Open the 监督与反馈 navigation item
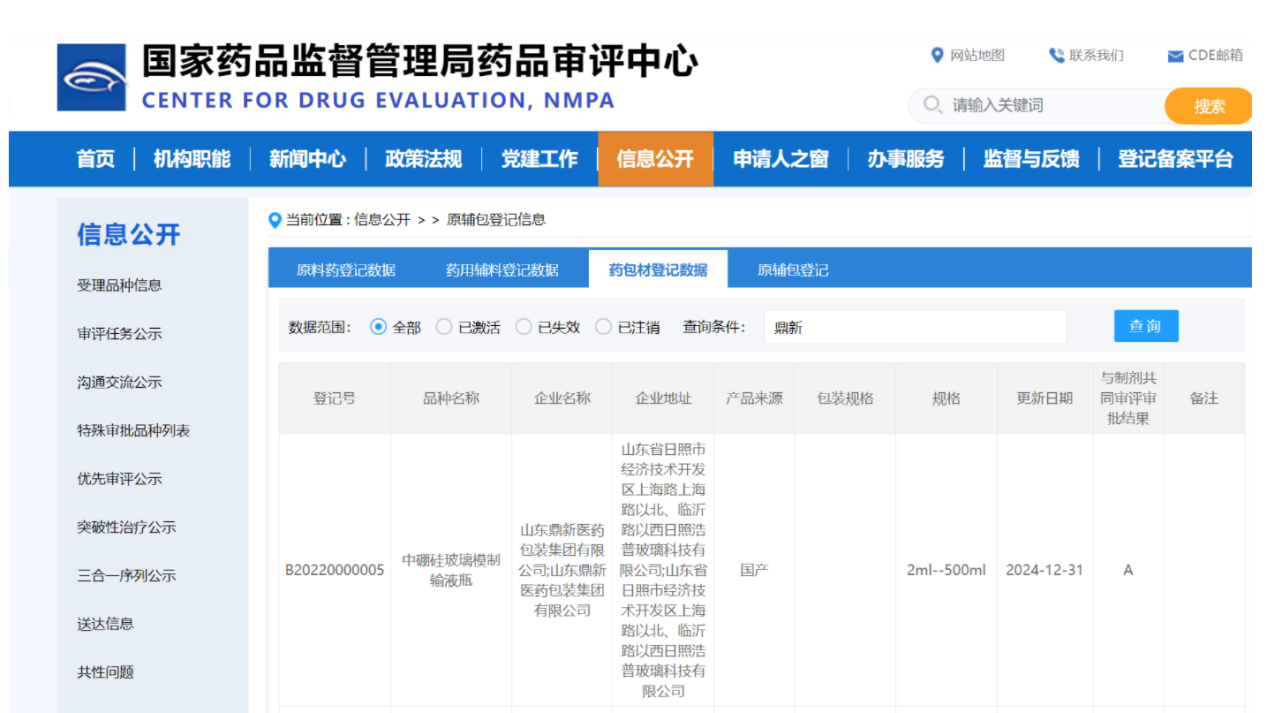 click(x=1031, y=159)
